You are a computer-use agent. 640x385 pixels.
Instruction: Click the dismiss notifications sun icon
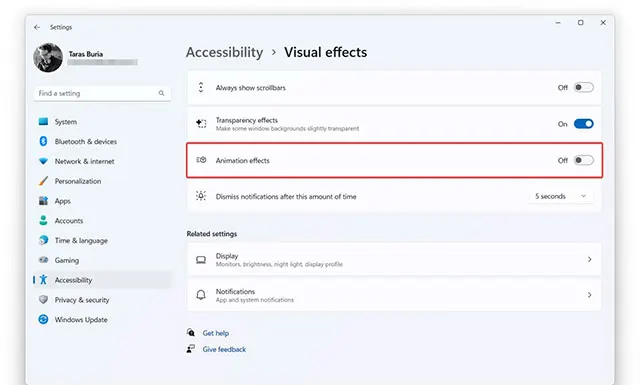201,196
